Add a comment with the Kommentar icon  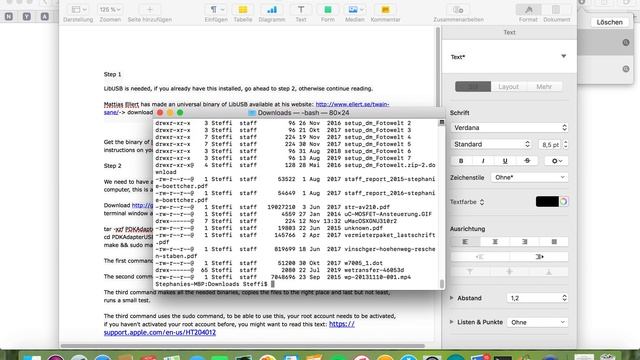[385, 9]
